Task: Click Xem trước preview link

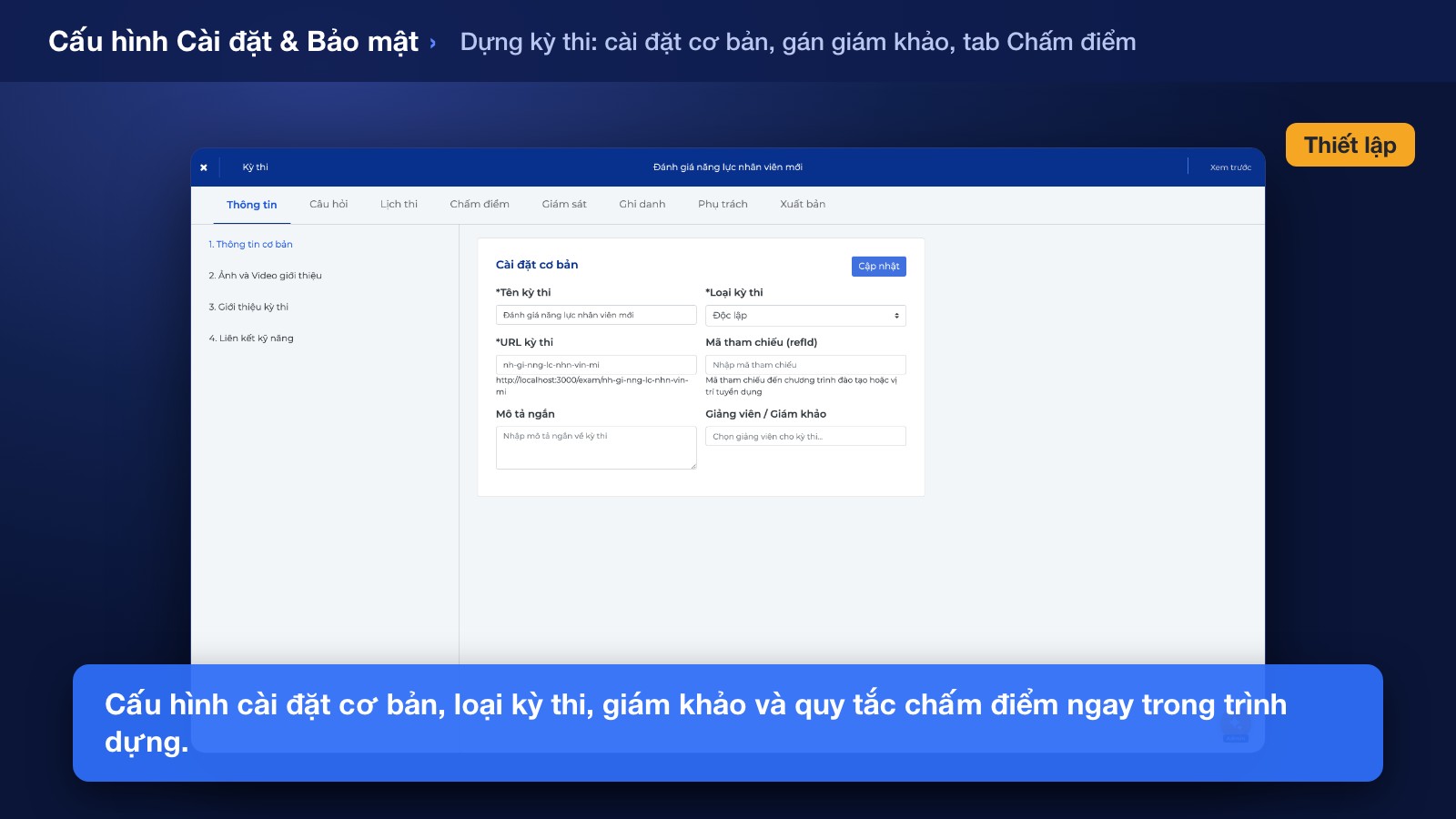Action: tap(1230, 167)
